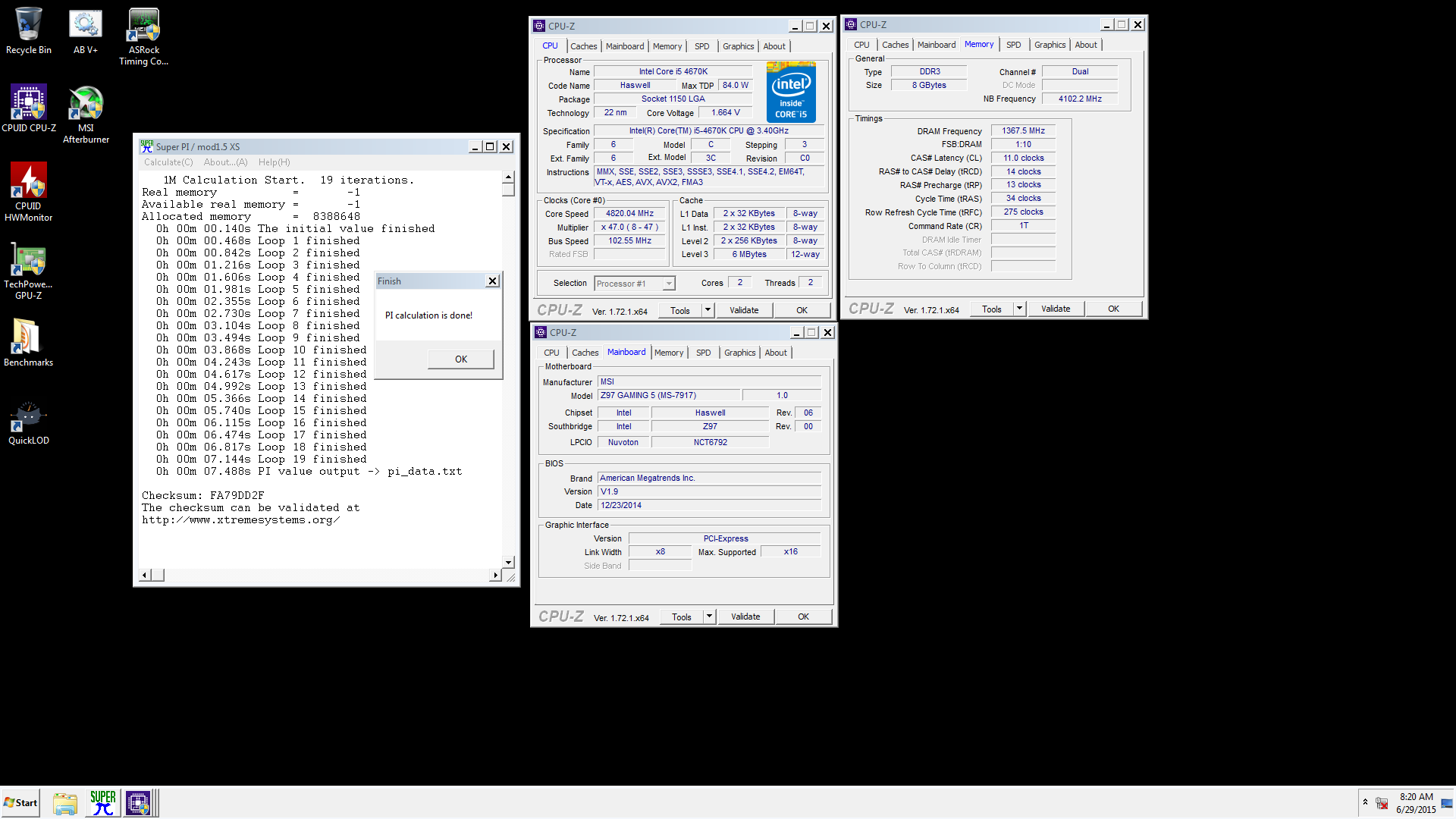Click the Z97 GAMING 5 model field
This screenshot has width=1456, height=819.
[x=668, y=395]
